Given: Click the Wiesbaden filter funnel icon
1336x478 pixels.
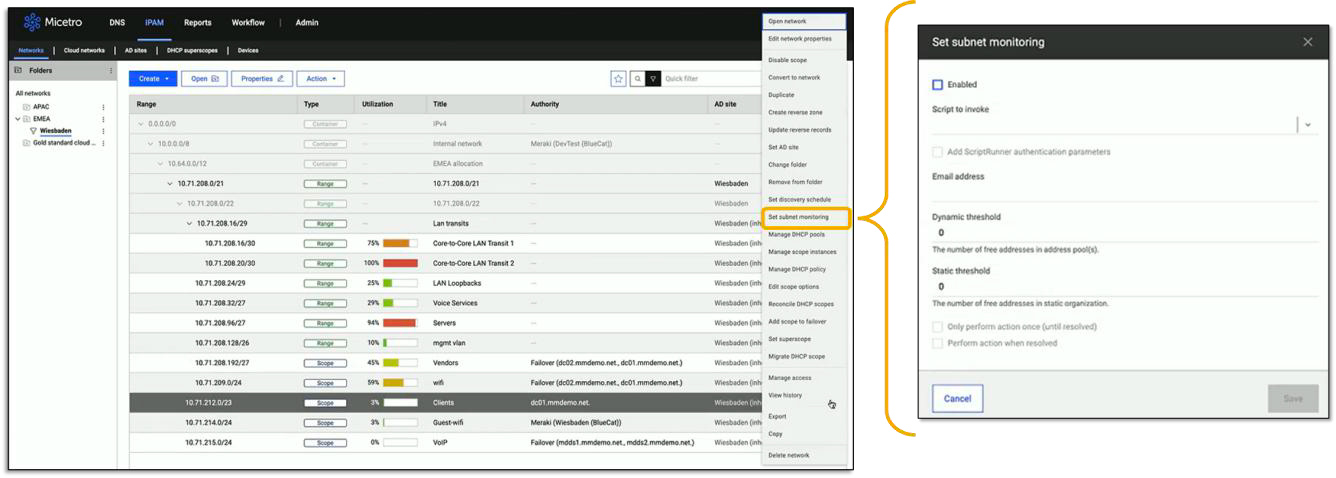Looking at the screenshot, I should [33, 131].
